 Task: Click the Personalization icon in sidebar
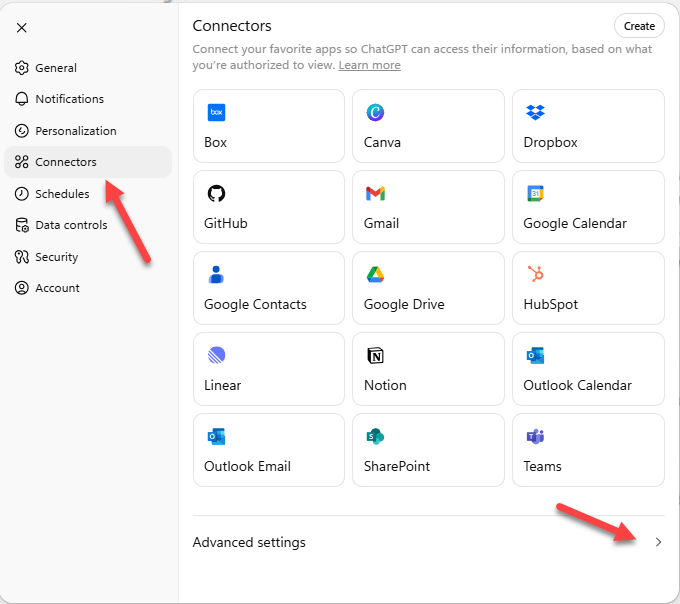tap(21, 131)
